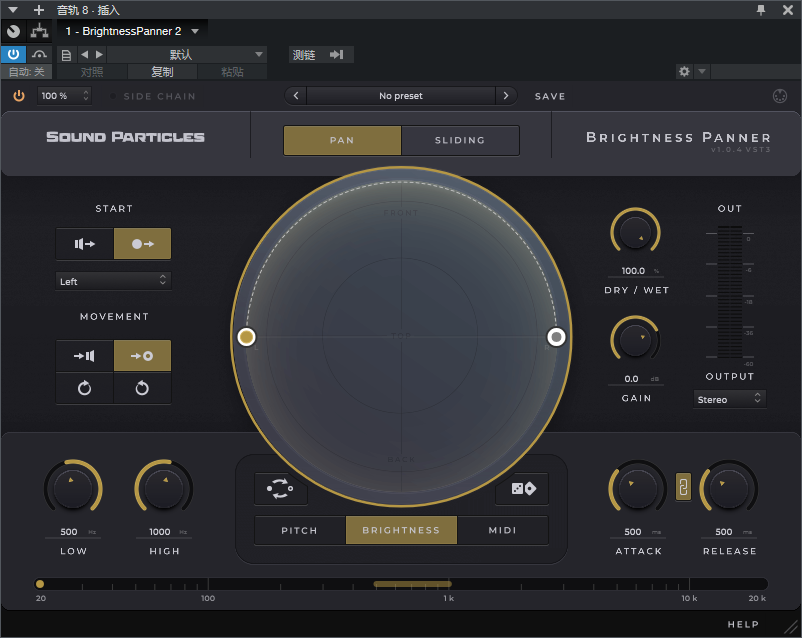Click the 复制 copy button

pos(162,72)
